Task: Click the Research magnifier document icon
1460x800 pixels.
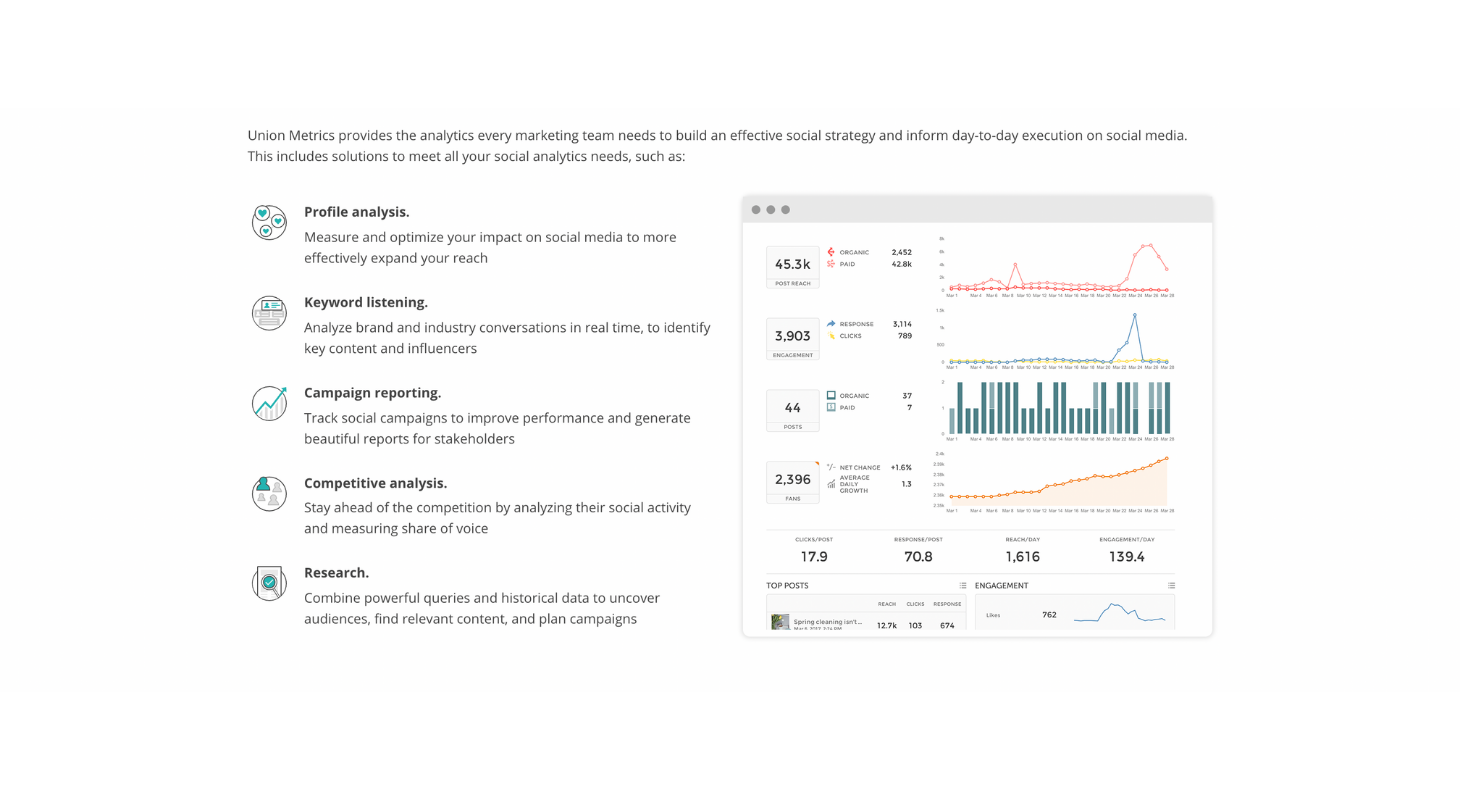Action: 269,583
